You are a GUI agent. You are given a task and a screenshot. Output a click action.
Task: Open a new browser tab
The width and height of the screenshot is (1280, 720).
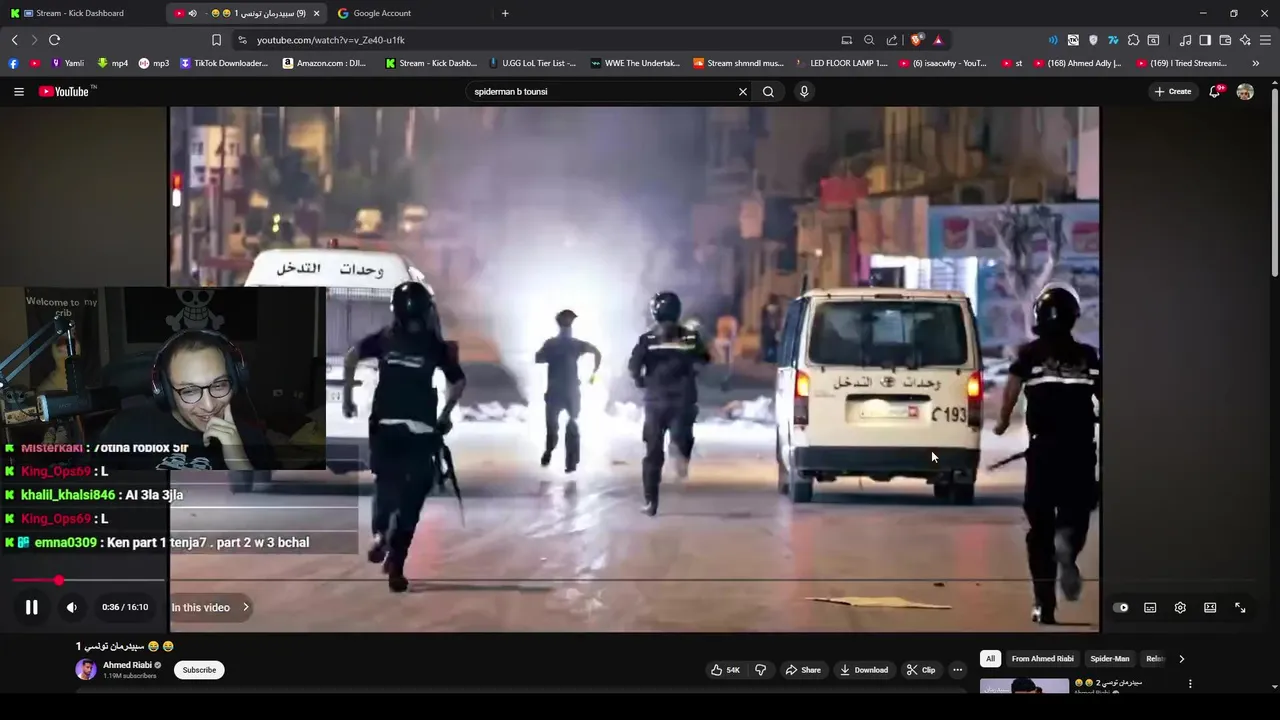(505, 13)
